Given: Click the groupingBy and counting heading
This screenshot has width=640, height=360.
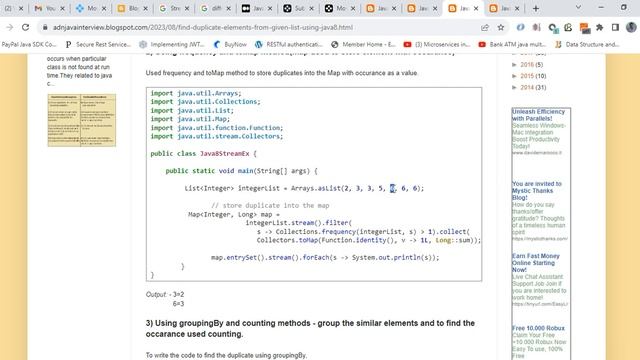Looking at the screenshot, I should pyautogui.click(x=310, y=329).
